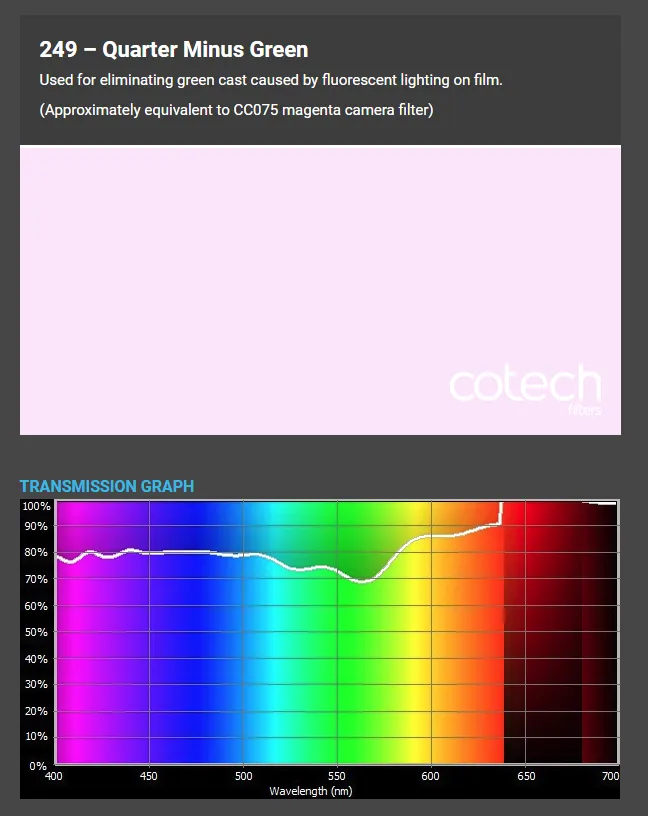Click the pale pink filter color swatch
This screenshot has width=648, height=816.
[250, 280]
